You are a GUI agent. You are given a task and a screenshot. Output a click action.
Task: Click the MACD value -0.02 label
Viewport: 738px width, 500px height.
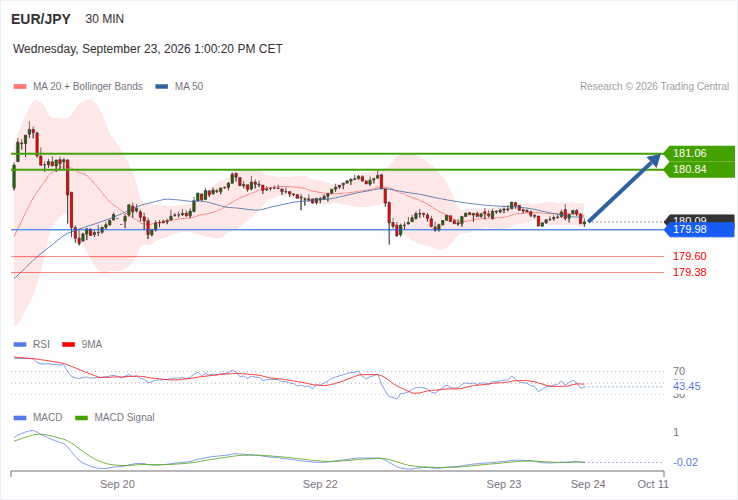click(686, 462)
